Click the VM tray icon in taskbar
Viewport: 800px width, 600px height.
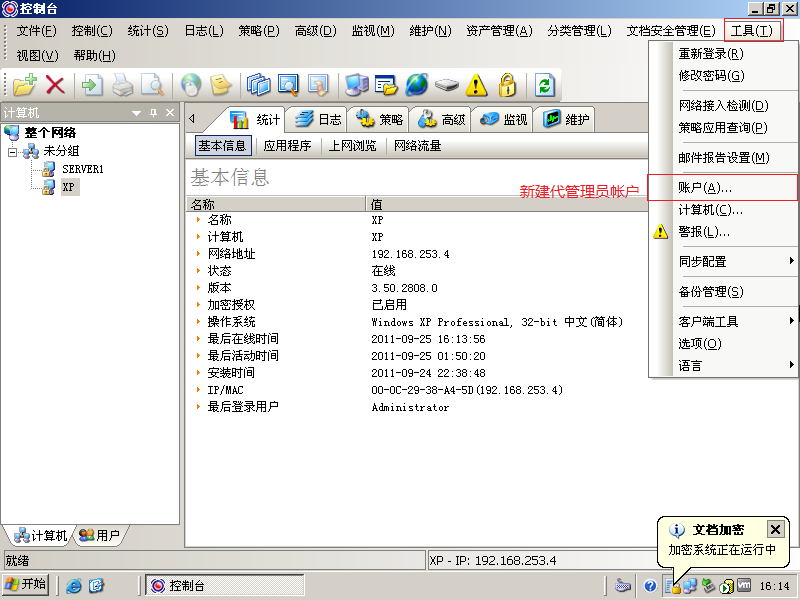tap(744, 585)
